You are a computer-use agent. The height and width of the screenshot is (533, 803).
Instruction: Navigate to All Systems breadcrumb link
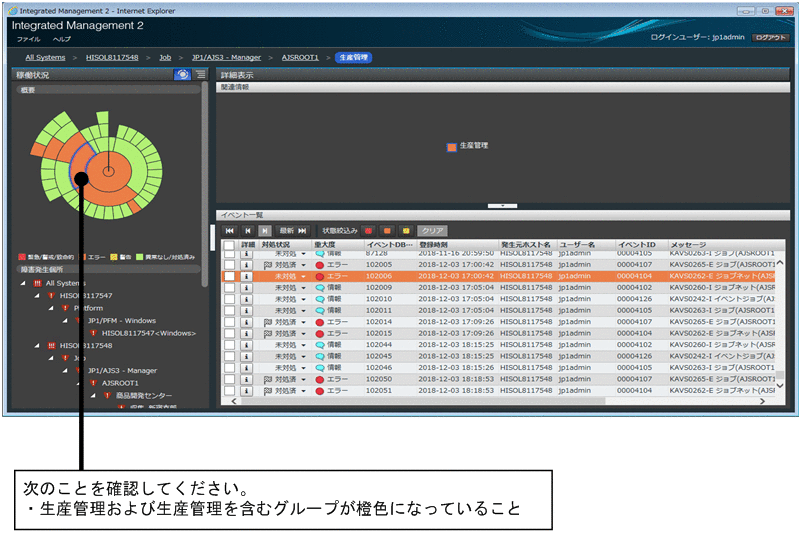45,57
